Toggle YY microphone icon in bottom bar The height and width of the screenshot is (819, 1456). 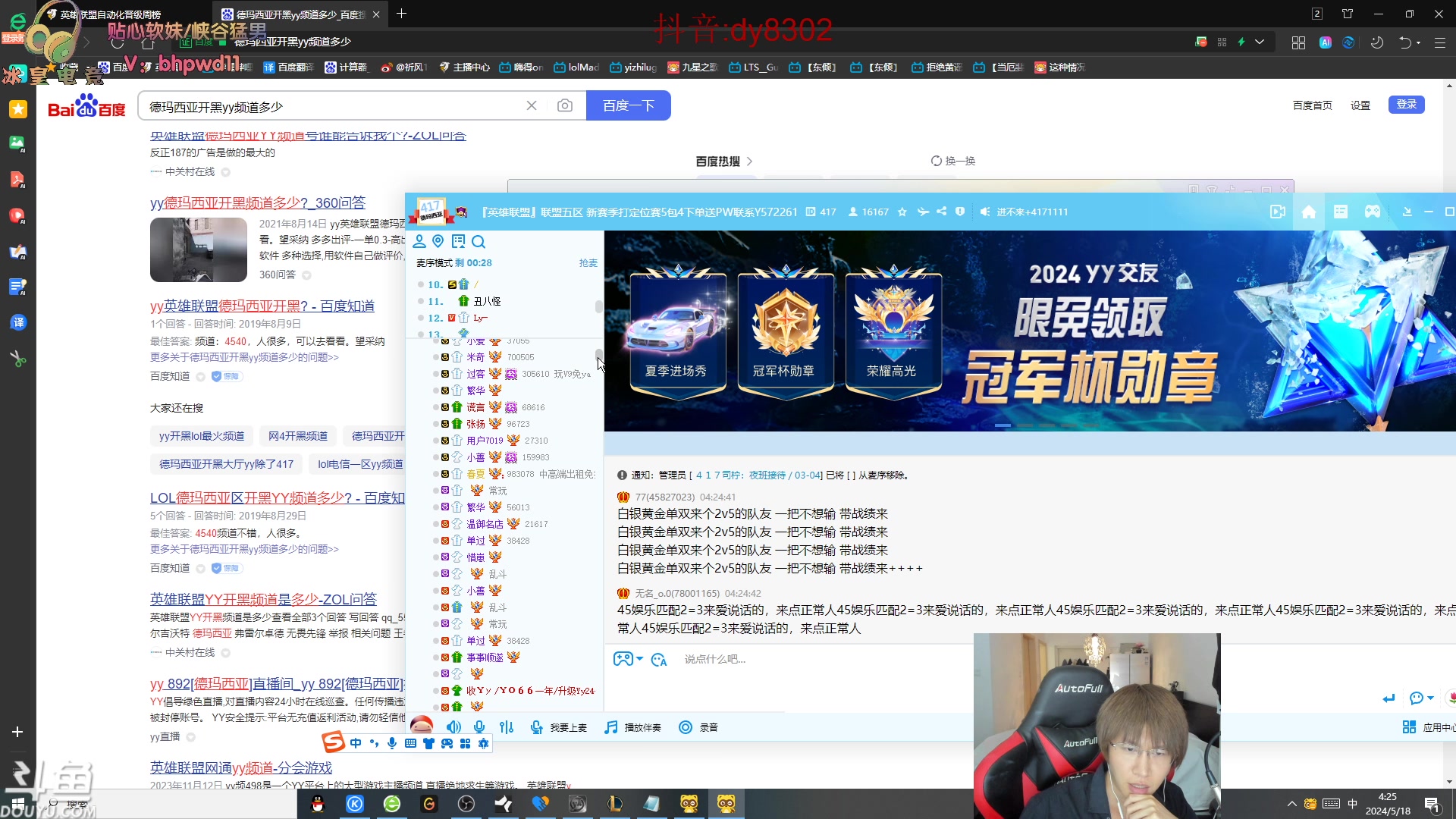pyautogui.click(x=479, y=727)
